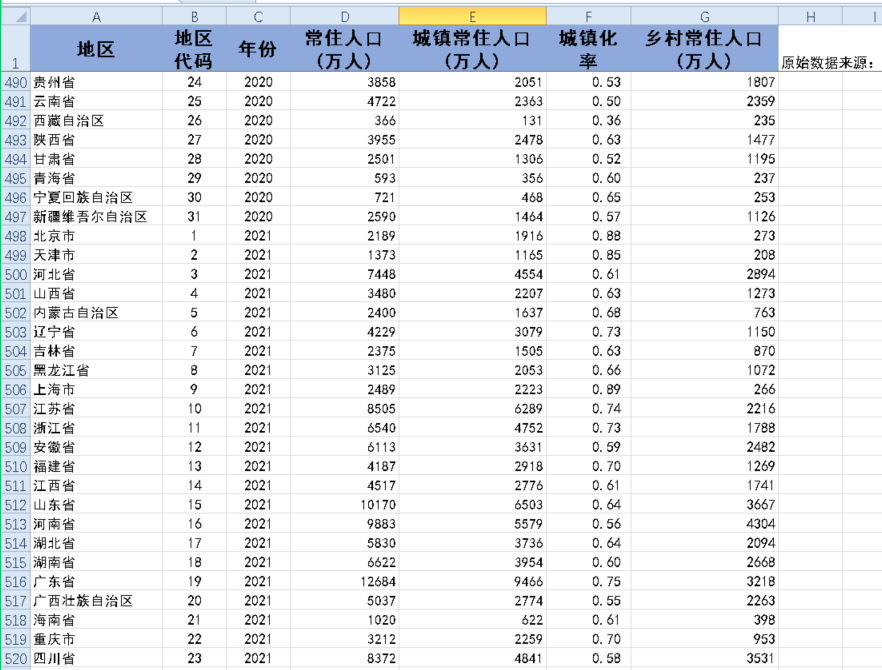Image resolution: width=882 pixels, height=670 pixels.
Task: Click the 广东省 cell
Action: coord(96,582)
